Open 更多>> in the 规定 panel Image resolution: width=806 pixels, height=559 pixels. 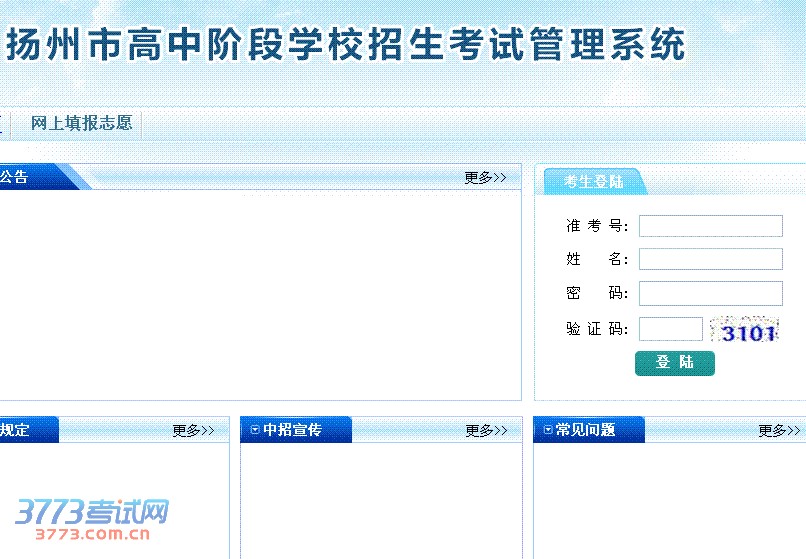tap(193, 431)
